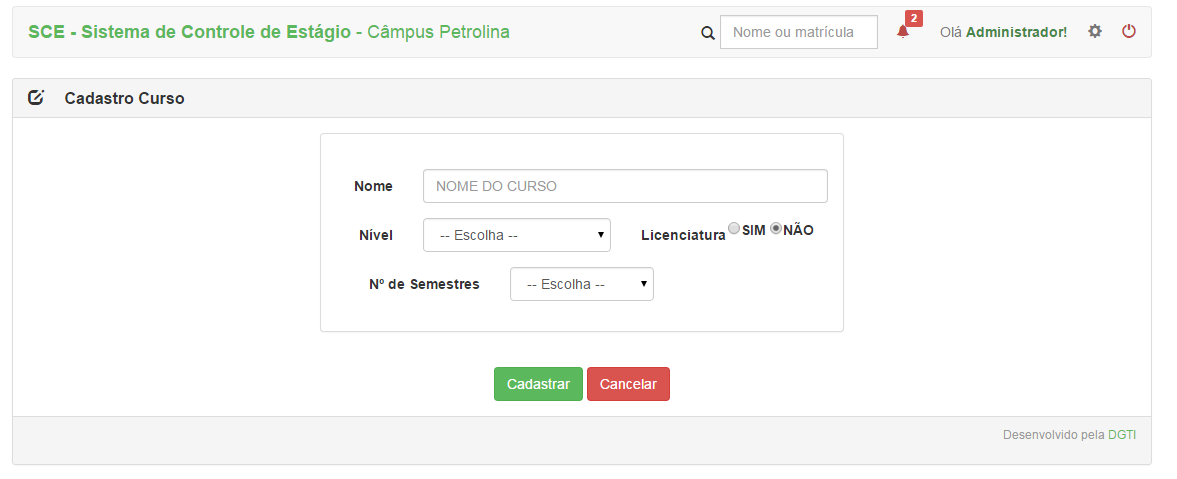Cancel the form with Cancelar button

coord(628,384)
